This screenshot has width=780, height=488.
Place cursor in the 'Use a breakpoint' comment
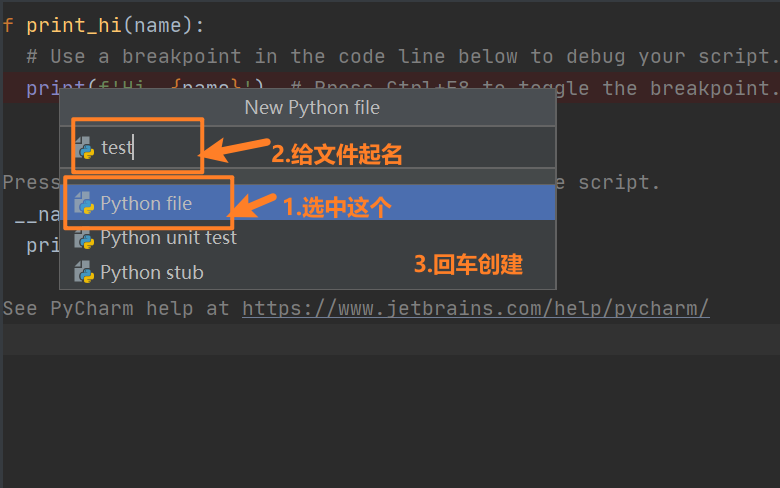point(402,57)
